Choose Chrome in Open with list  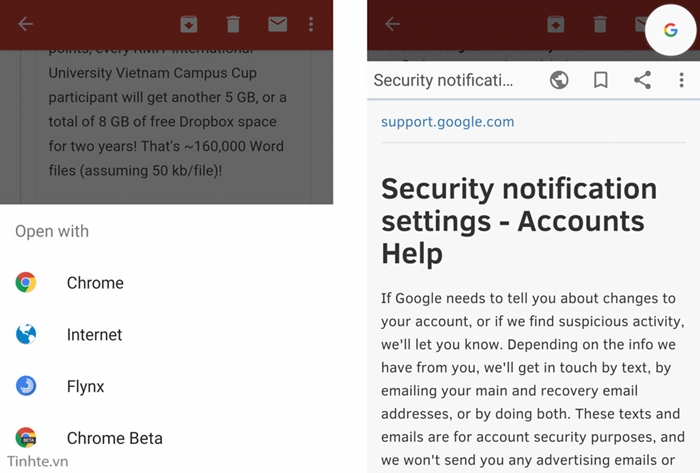coord(167,283)
